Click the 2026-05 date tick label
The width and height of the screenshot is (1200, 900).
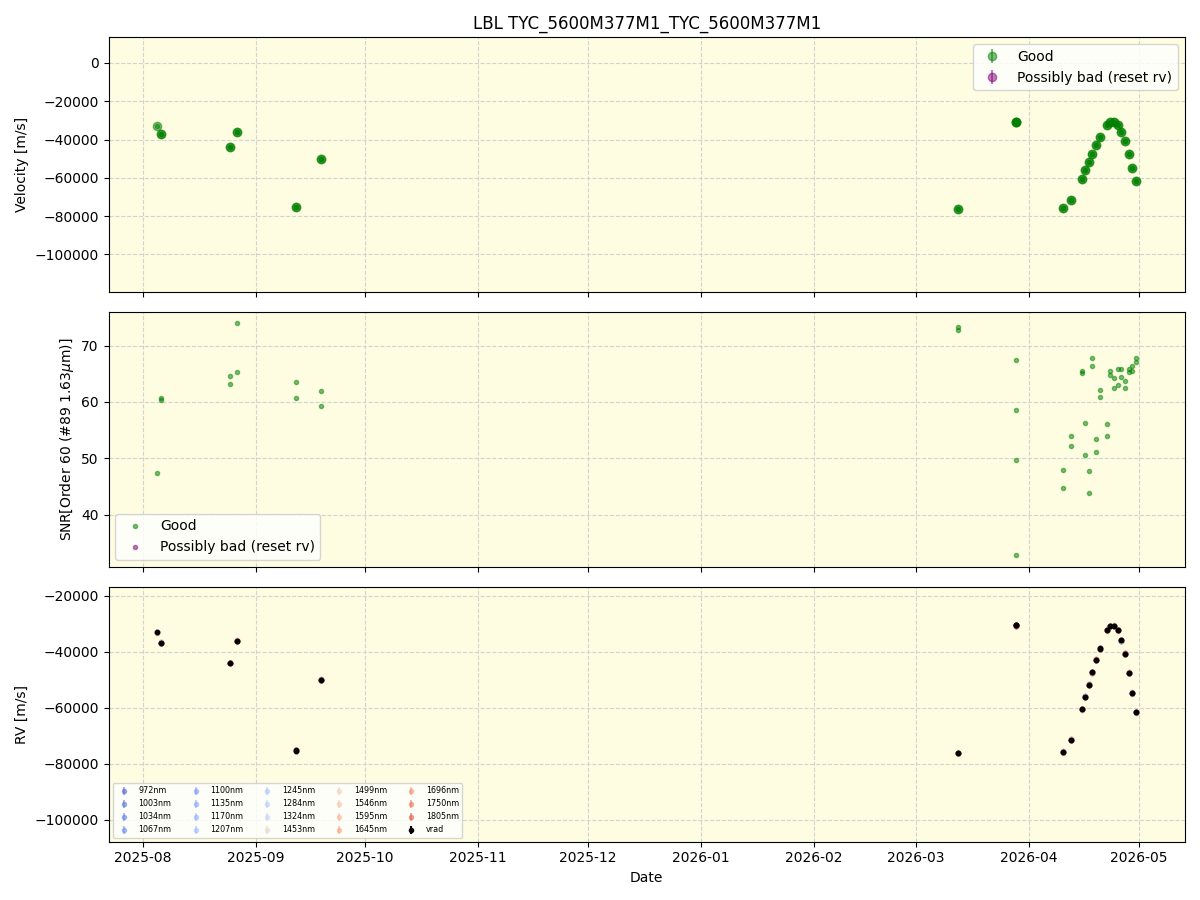click(1139, 857)
